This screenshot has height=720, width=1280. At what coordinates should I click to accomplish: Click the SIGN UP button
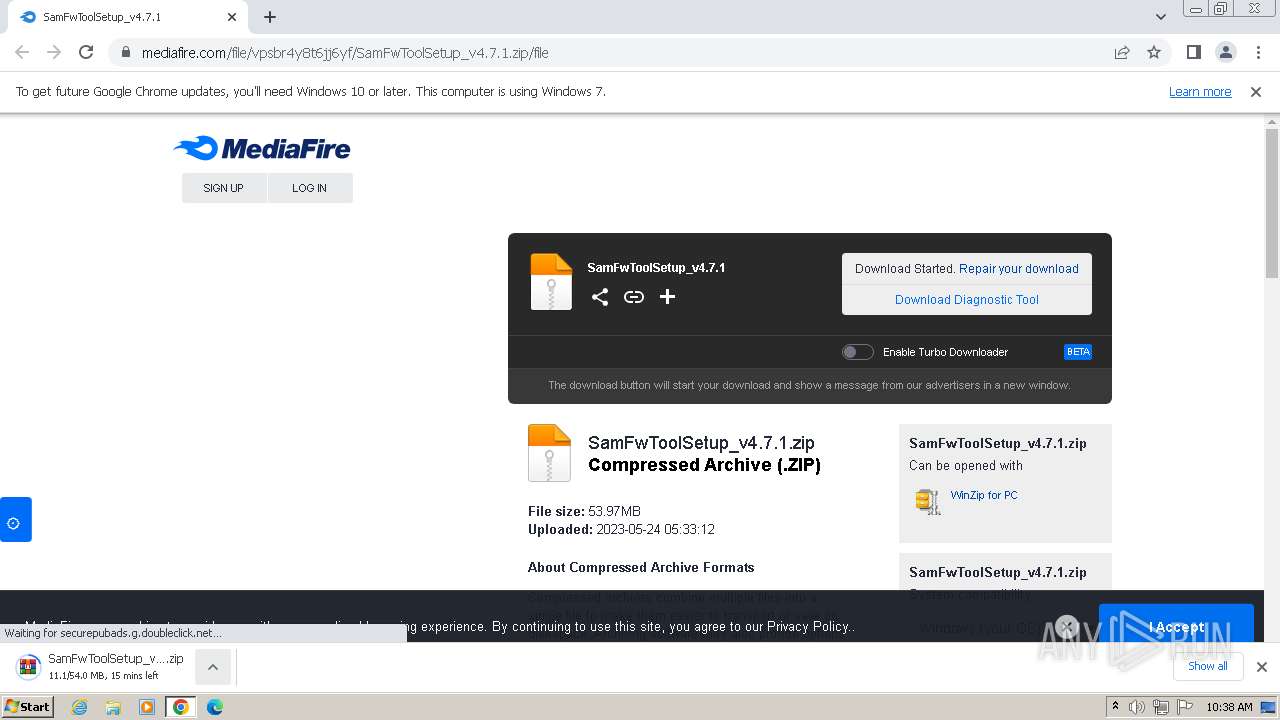(224, 188)
